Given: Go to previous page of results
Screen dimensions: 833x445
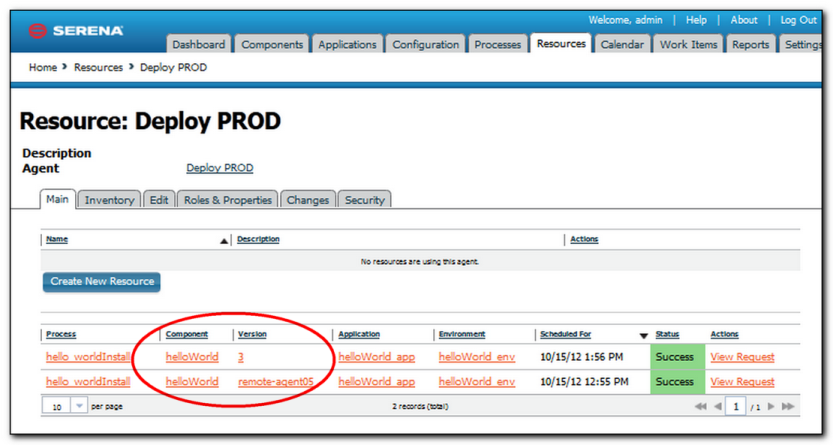Looking at the screenshot, I should tap(718, 407).
